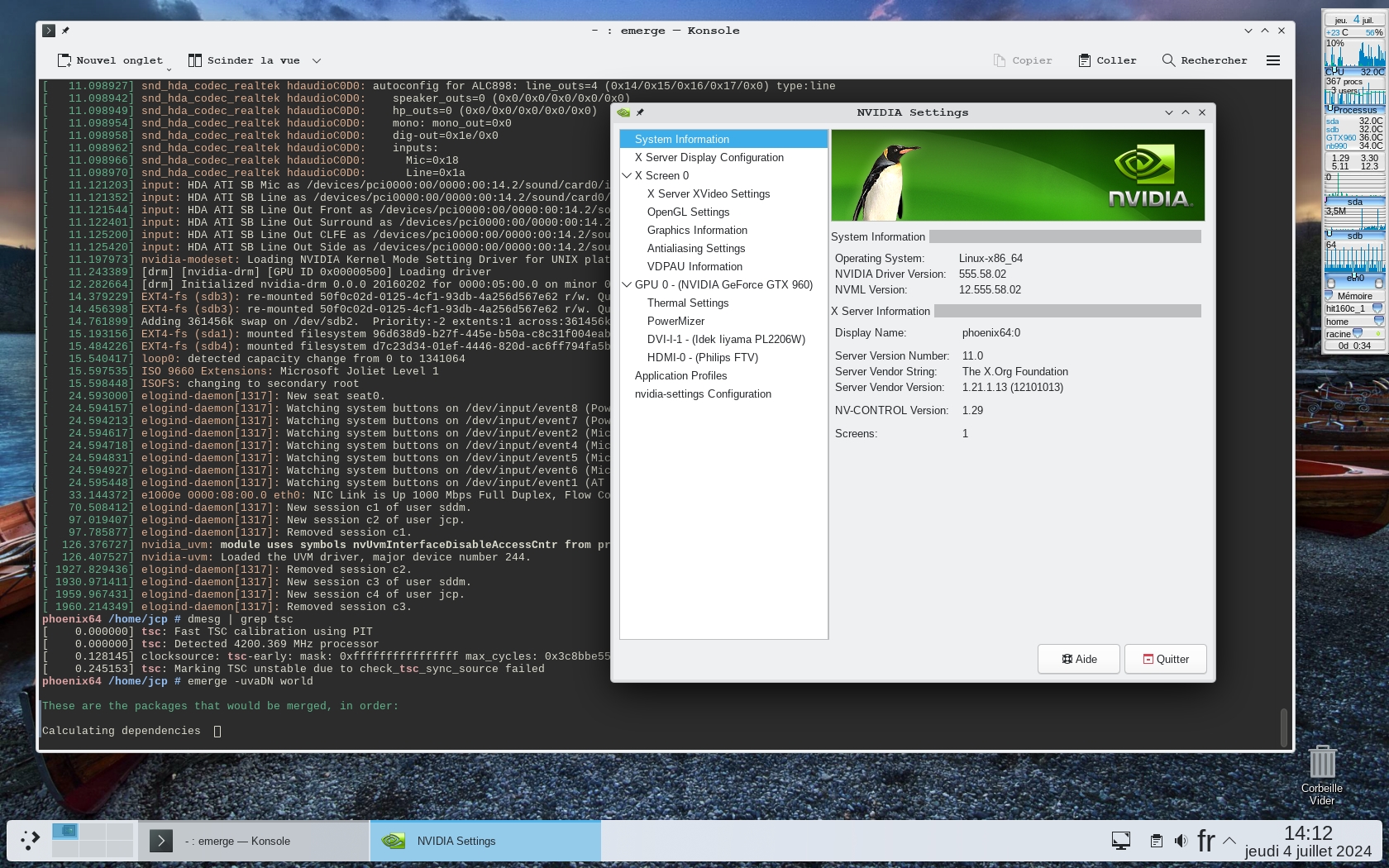Image resolution: width=1389 pixels, height=868 pixels.
Task: Toggle the pin icon in NVIDIA Settings titlebar
Action: (640, 112)
